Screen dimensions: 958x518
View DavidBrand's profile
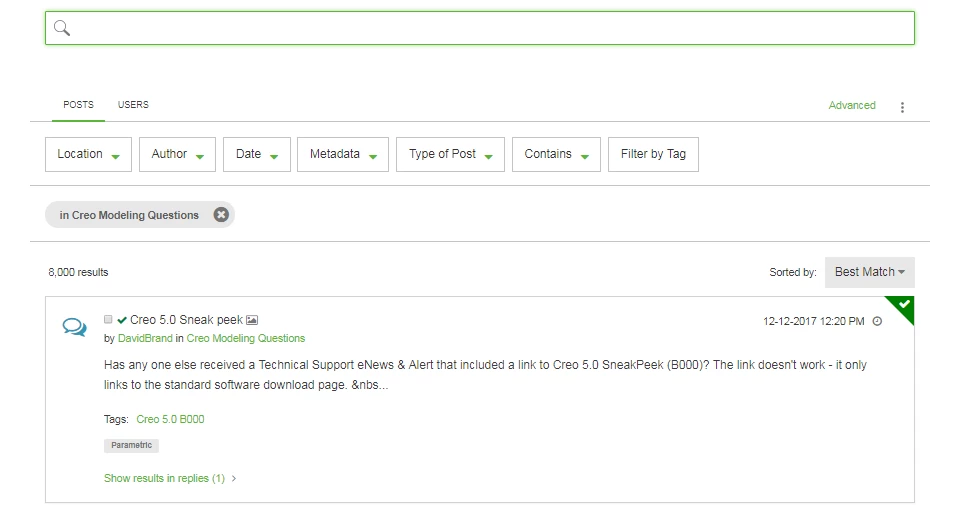click(x=145, y=338)
